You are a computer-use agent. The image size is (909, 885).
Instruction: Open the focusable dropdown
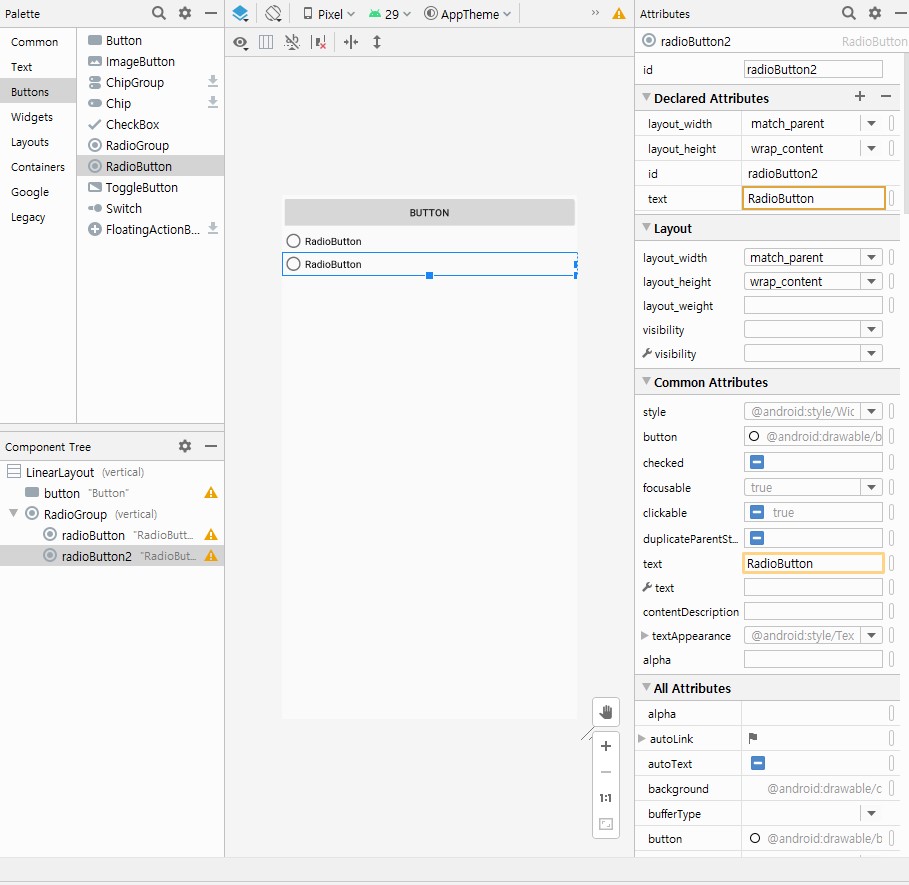871,487
